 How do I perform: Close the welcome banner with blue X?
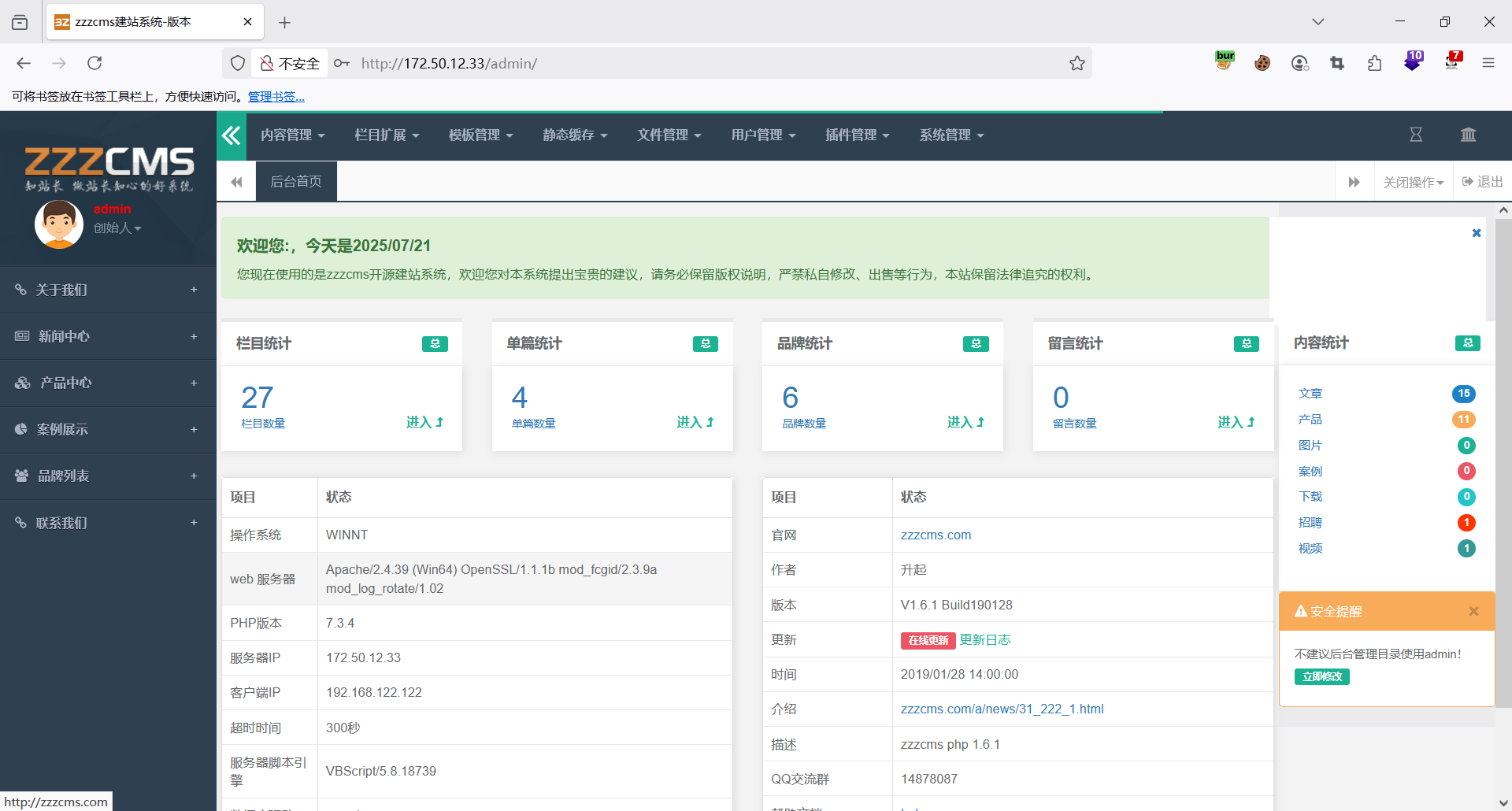[x=1477, y=233]
